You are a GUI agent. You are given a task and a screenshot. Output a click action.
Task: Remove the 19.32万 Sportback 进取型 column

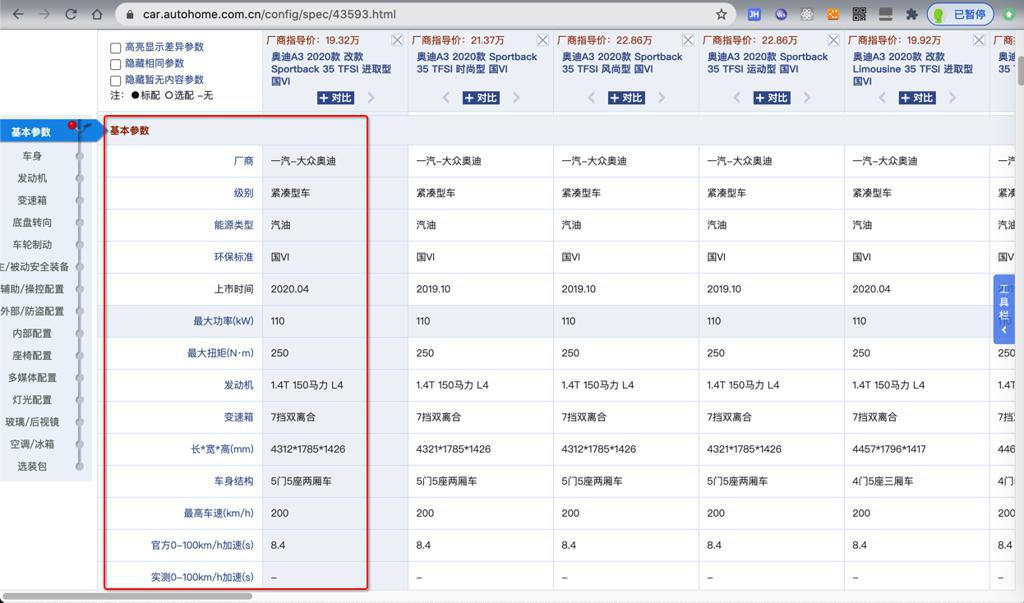tap(397, 40)
